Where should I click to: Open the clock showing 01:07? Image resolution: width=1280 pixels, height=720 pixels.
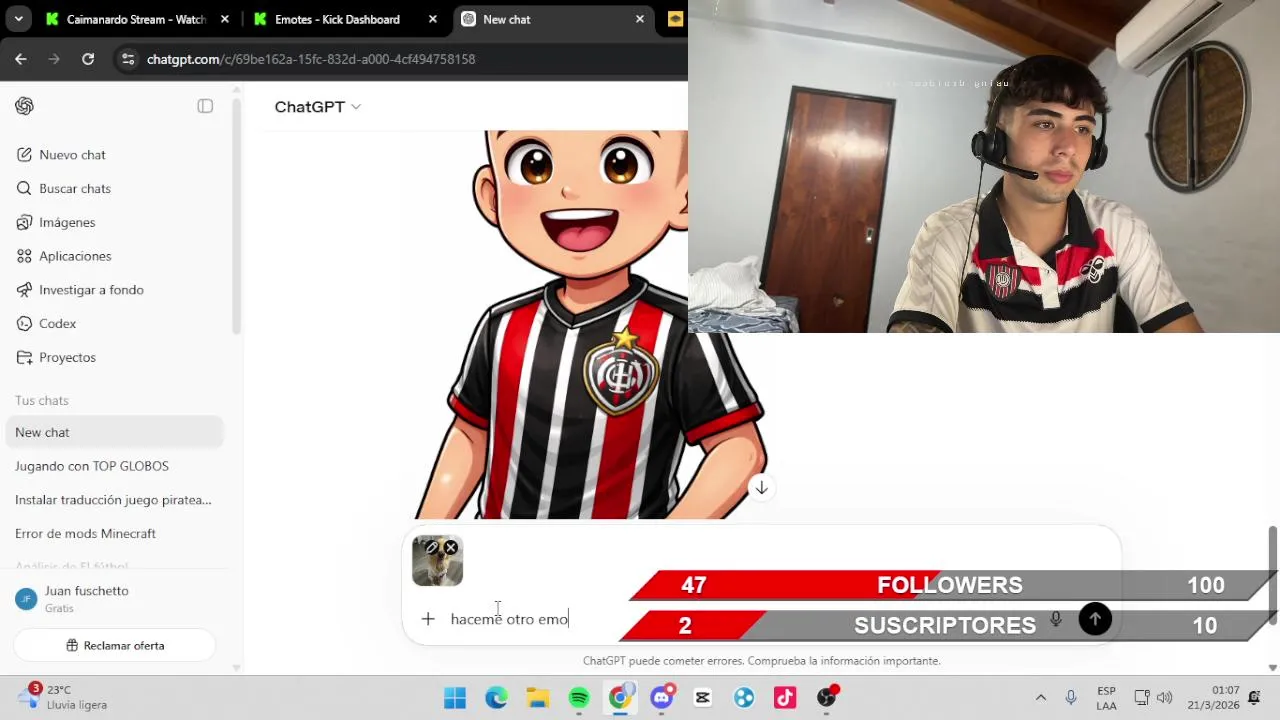pos(1212,697)
